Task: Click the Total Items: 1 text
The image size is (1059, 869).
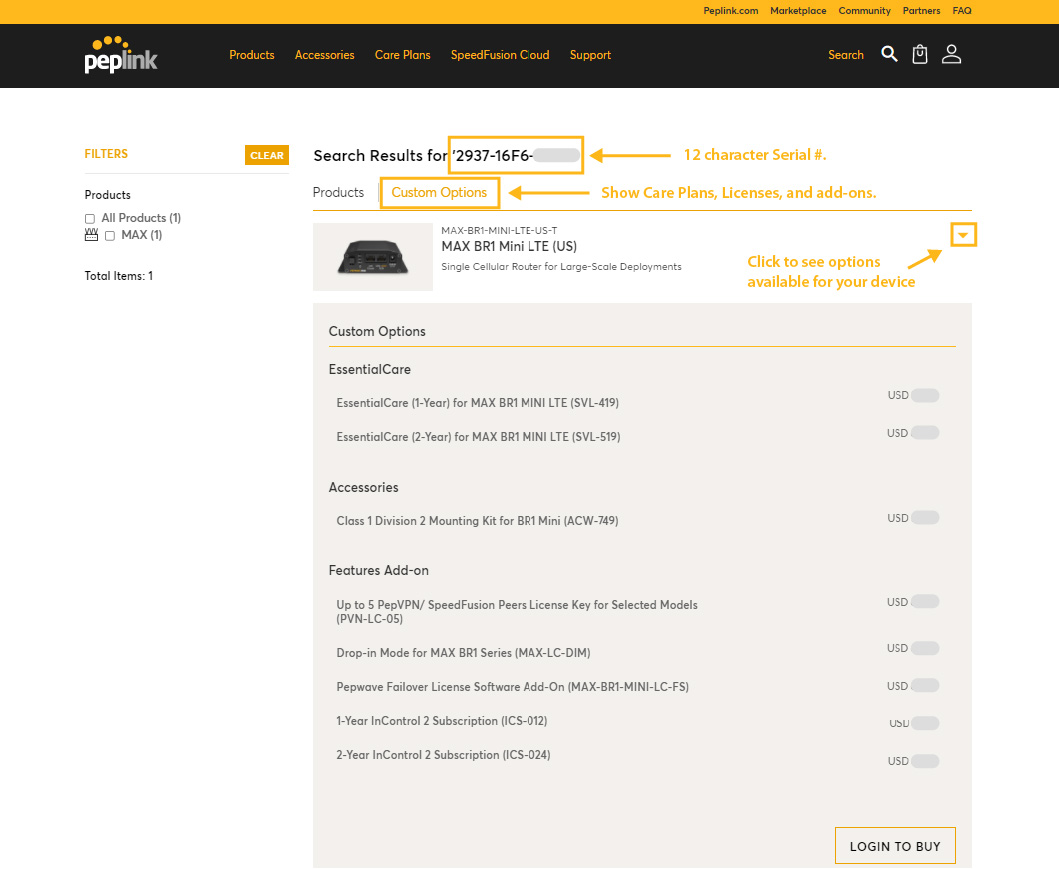Action: [119, 275]
